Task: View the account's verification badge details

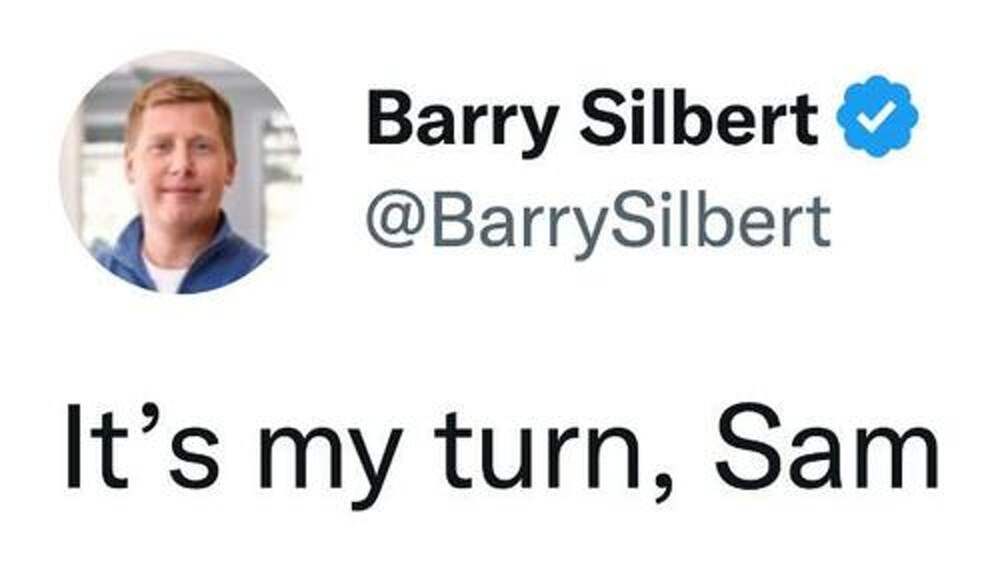Action: pos(878,117)
